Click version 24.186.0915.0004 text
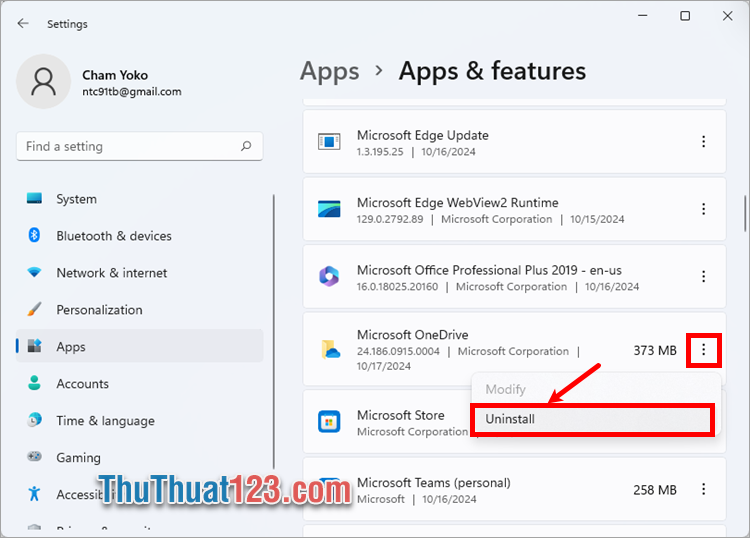 tap(398, 351)
